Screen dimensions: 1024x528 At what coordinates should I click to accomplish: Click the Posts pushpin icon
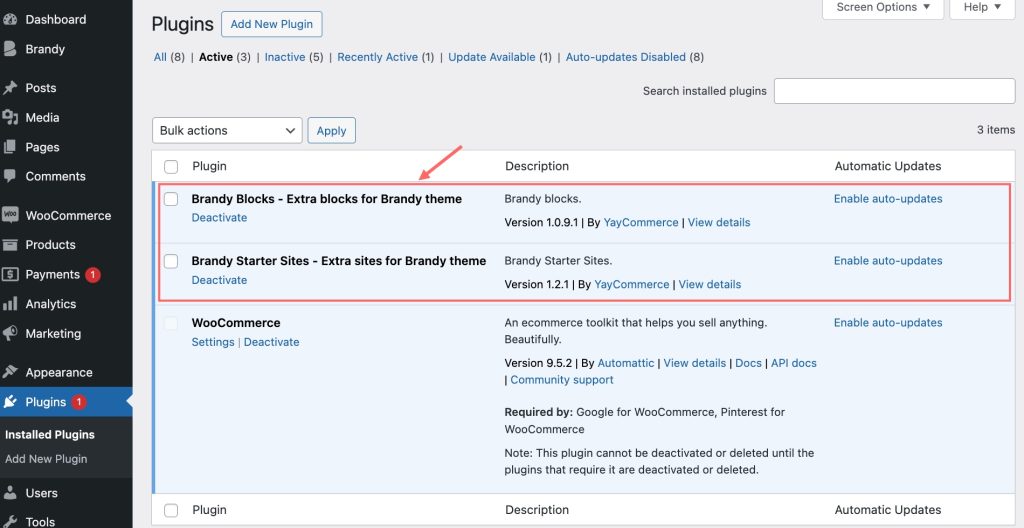click(x=10, y=88)
